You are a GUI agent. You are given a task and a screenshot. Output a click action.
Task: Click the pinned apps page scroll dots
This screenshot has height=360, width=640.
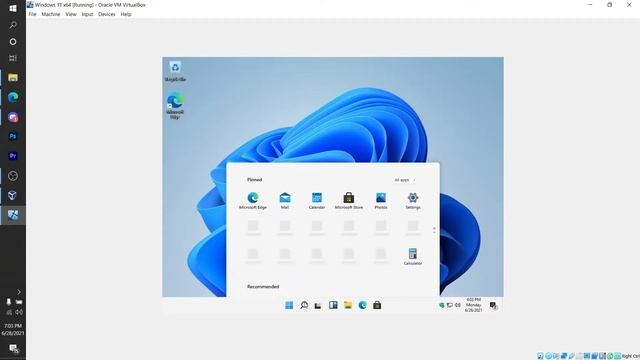434,231
